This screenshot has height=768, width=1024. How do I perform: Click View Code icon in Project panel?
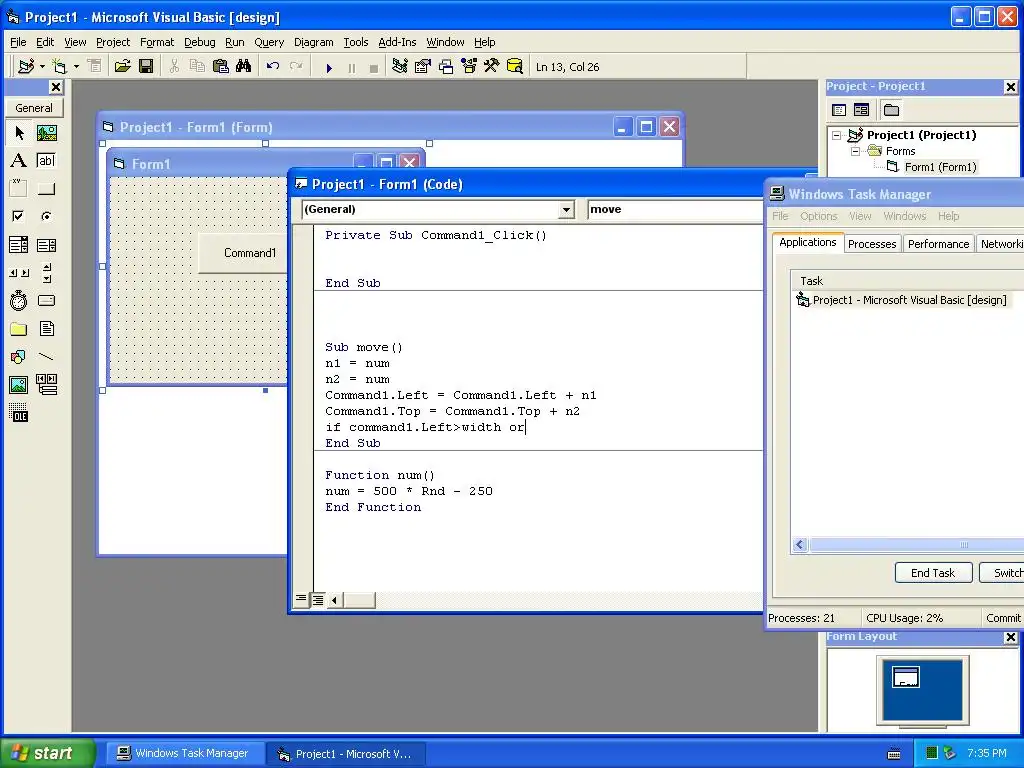[x=839, y=110]
